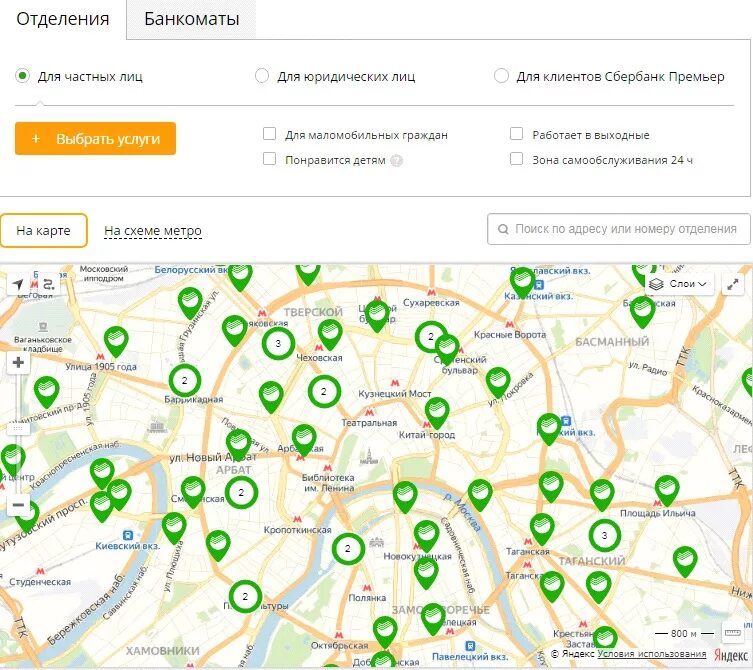Select branch pin right of Чеховская cluster
The height and width of the screenshot is (670, 753).
pyautogui.click(x=330, y=334)
